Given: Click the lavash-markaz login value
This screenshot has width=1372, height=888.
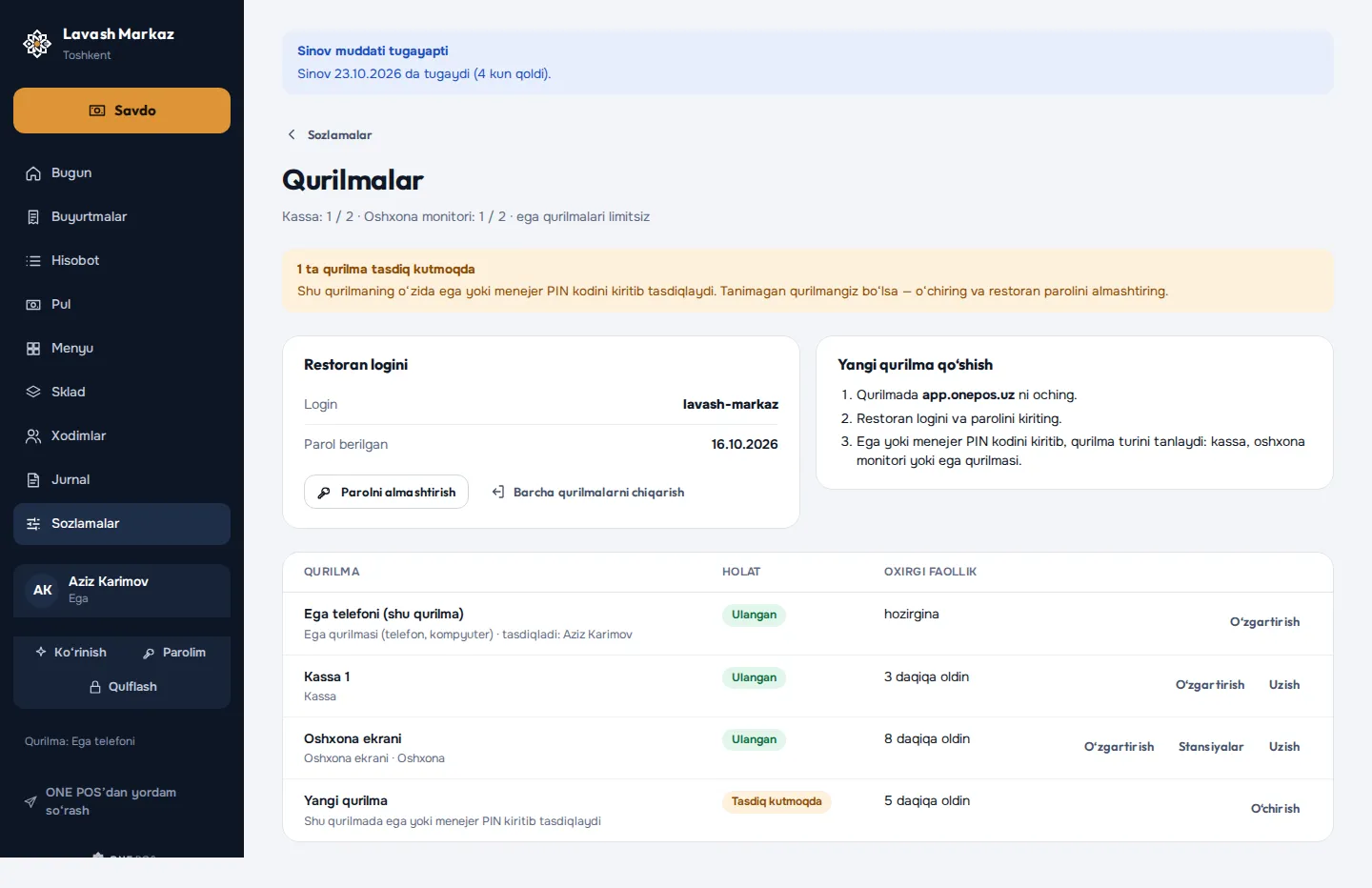Looking at the screenshot, I should coord(731,404).
